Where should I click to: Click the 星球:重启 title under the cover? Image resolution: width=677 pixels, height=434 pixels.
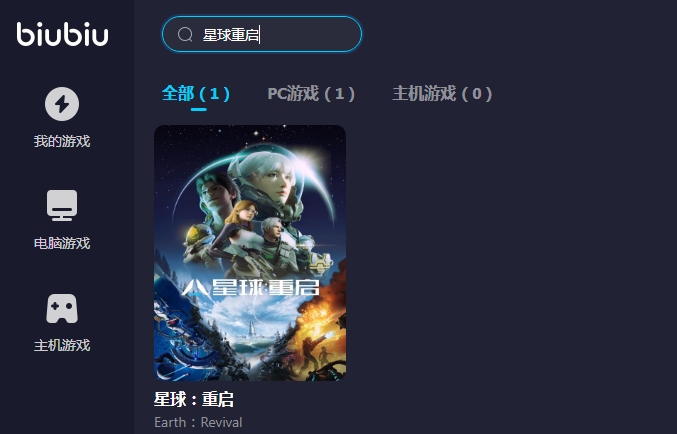pyautogui.click(x=194, y=399)
